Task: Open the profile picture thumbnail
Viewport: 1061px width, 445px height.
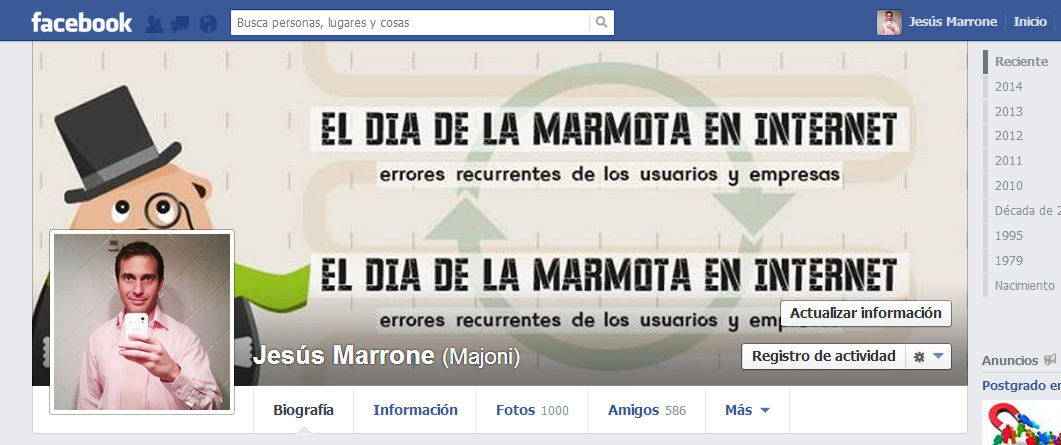Action: (142, 322)
